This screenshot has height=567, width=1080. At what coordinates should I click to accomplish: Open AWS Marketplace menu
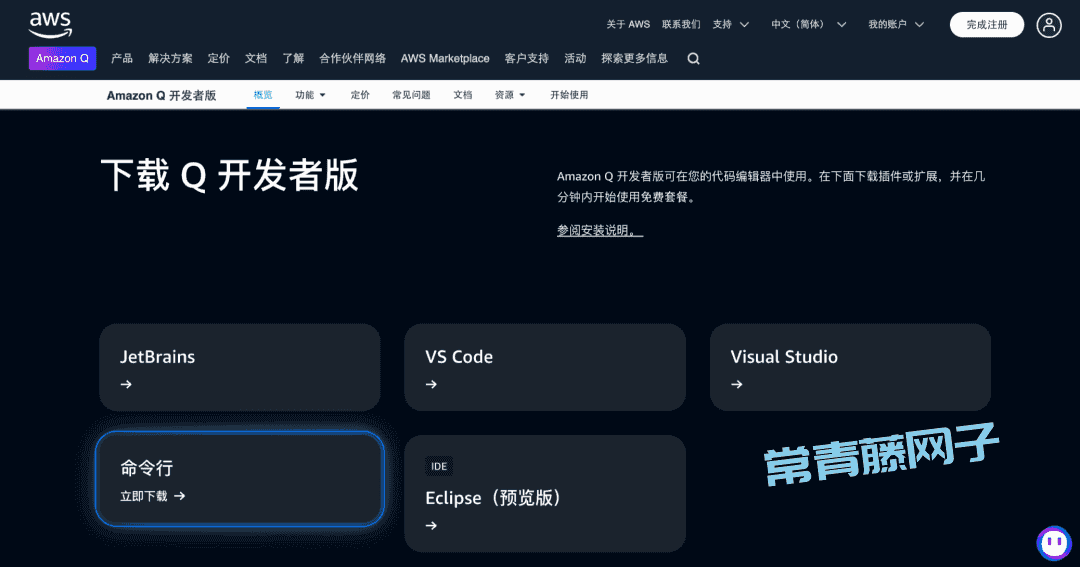[x=445, y=59]
